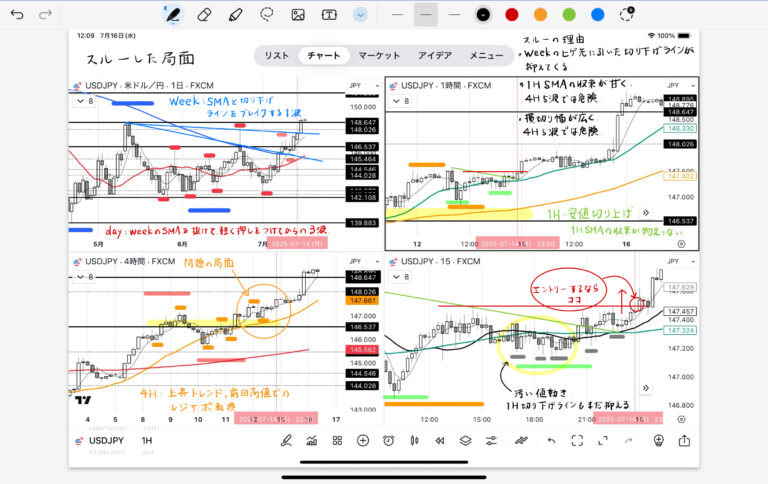Screen dimensions: 768x484
Task: Click the diagonal expand-arrows icon
Action: coord(603,440)
